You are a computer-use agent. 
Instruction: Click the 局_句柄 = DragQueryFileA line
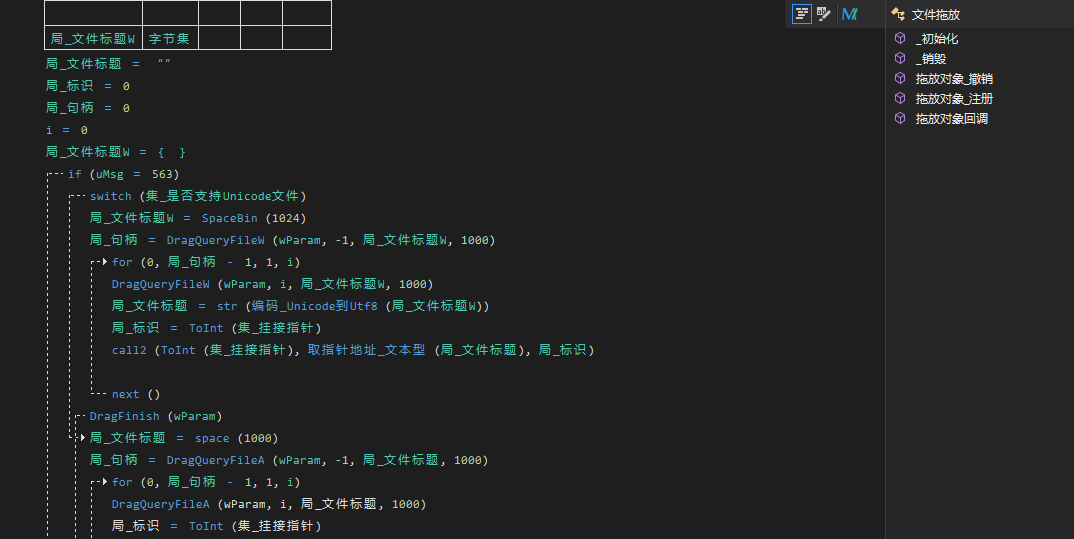[289, 460]
